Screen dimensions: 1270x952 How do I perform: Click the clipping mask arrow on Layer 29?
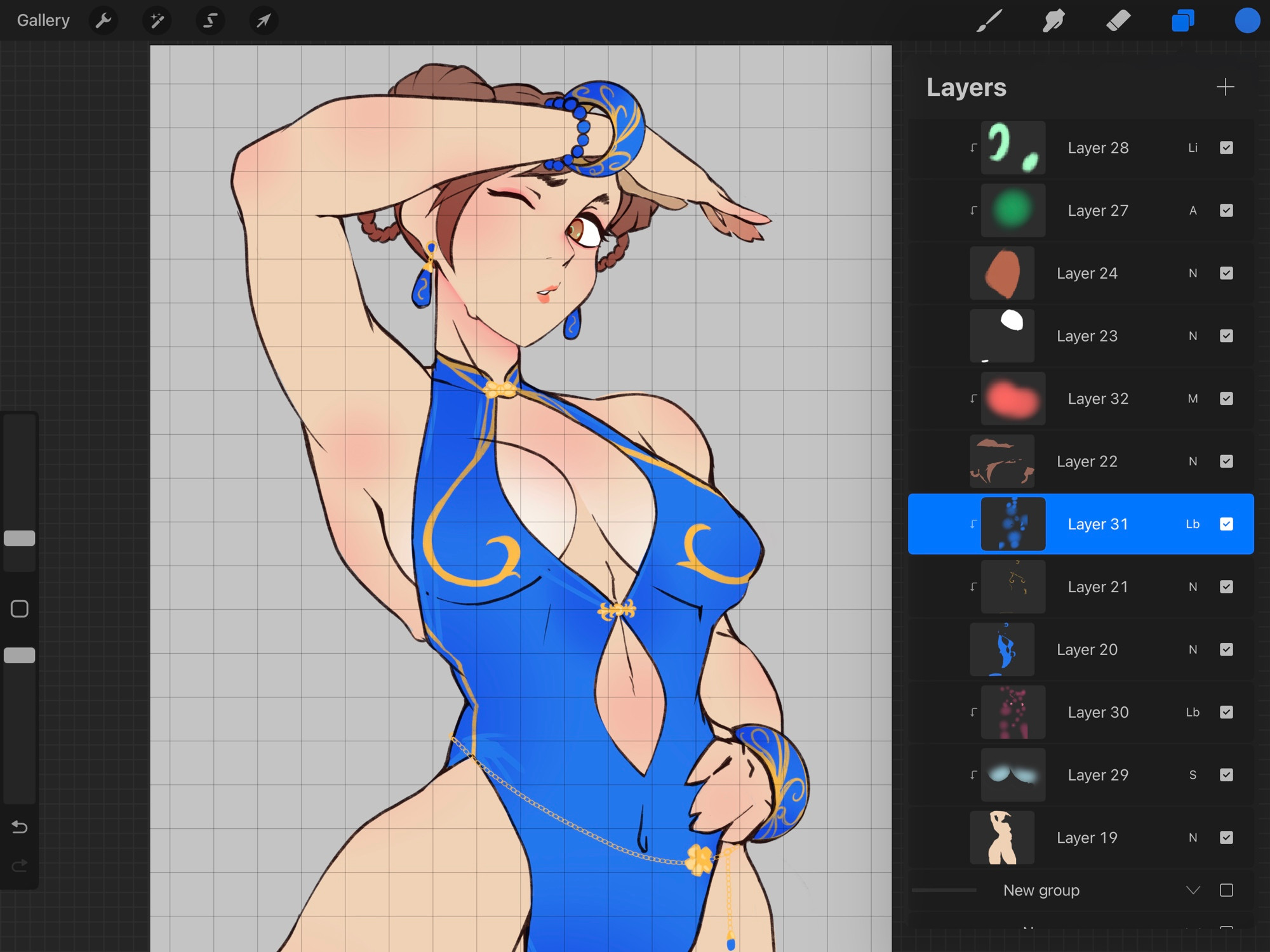[973, 775]
